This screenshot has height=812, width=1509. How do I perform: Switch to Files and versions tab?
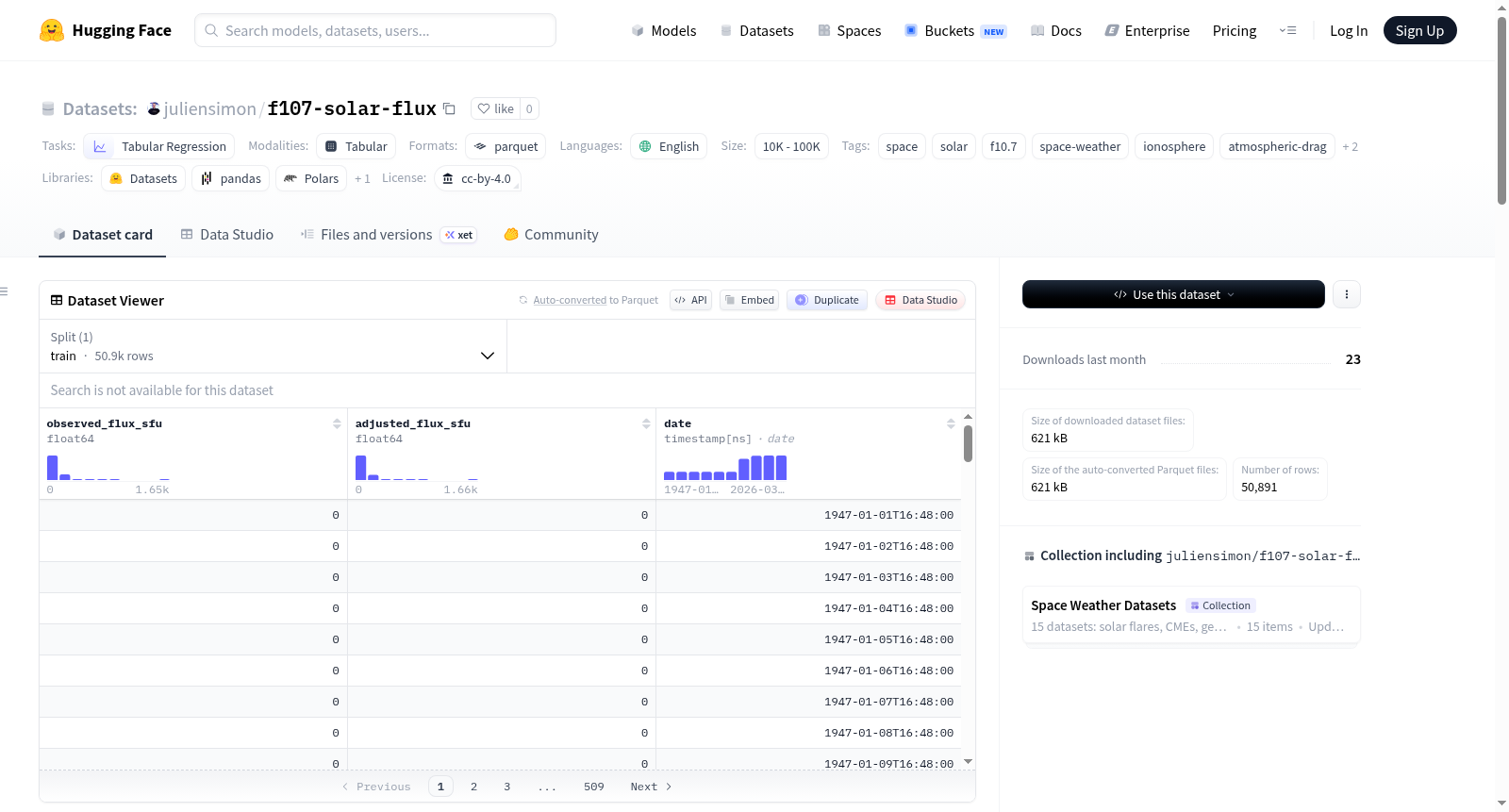point(389,235)
